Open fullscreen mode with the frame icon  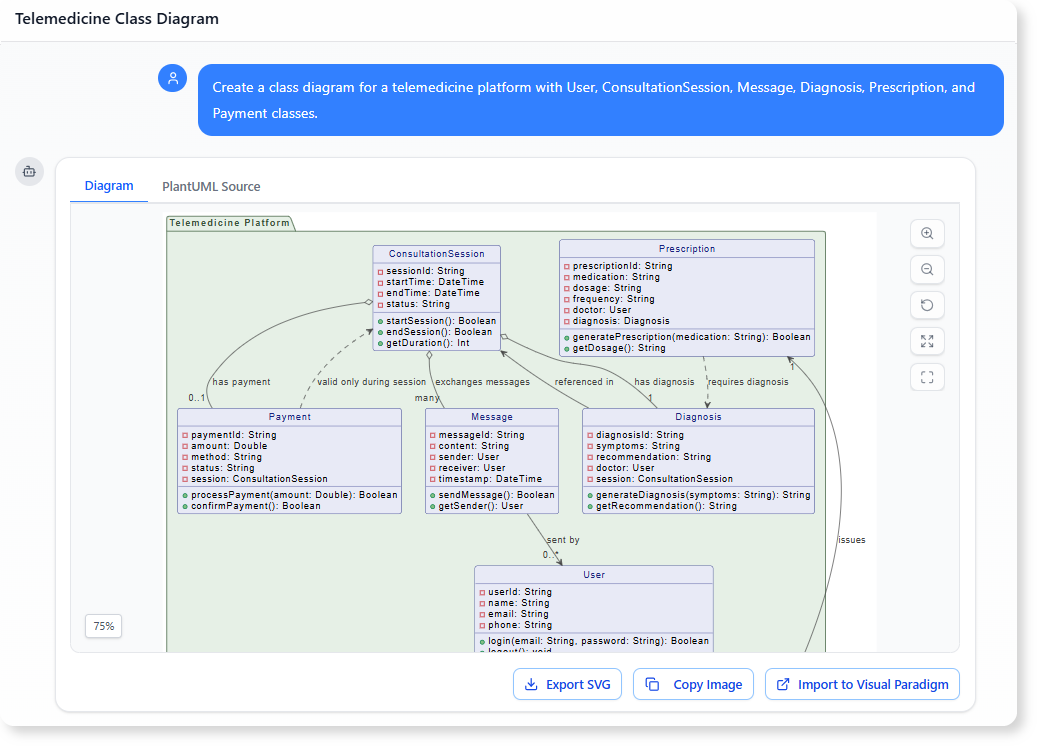pos(927,377)
